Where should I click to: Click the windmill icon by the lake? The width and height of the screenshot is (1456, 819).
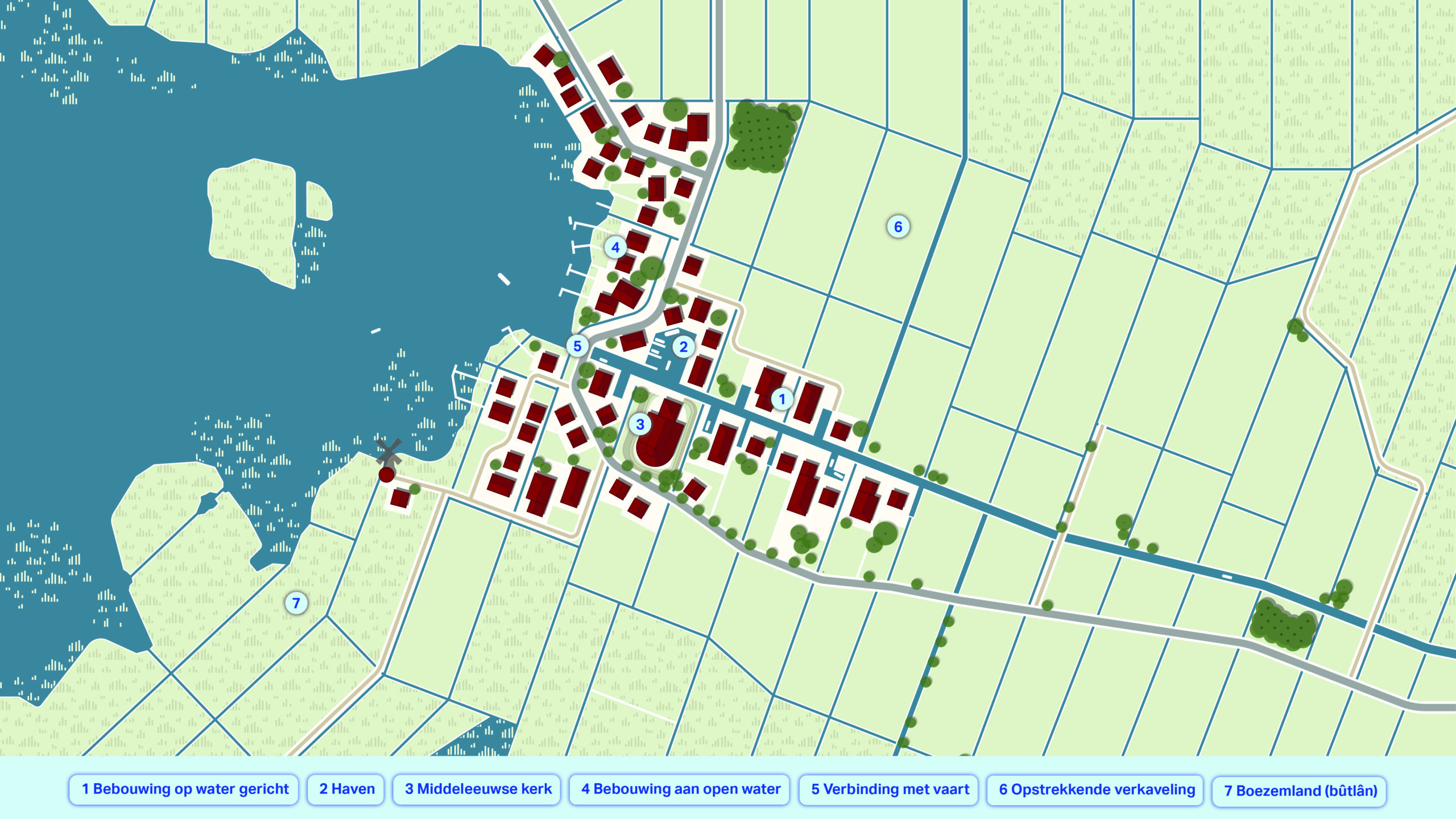click(388, 453)
